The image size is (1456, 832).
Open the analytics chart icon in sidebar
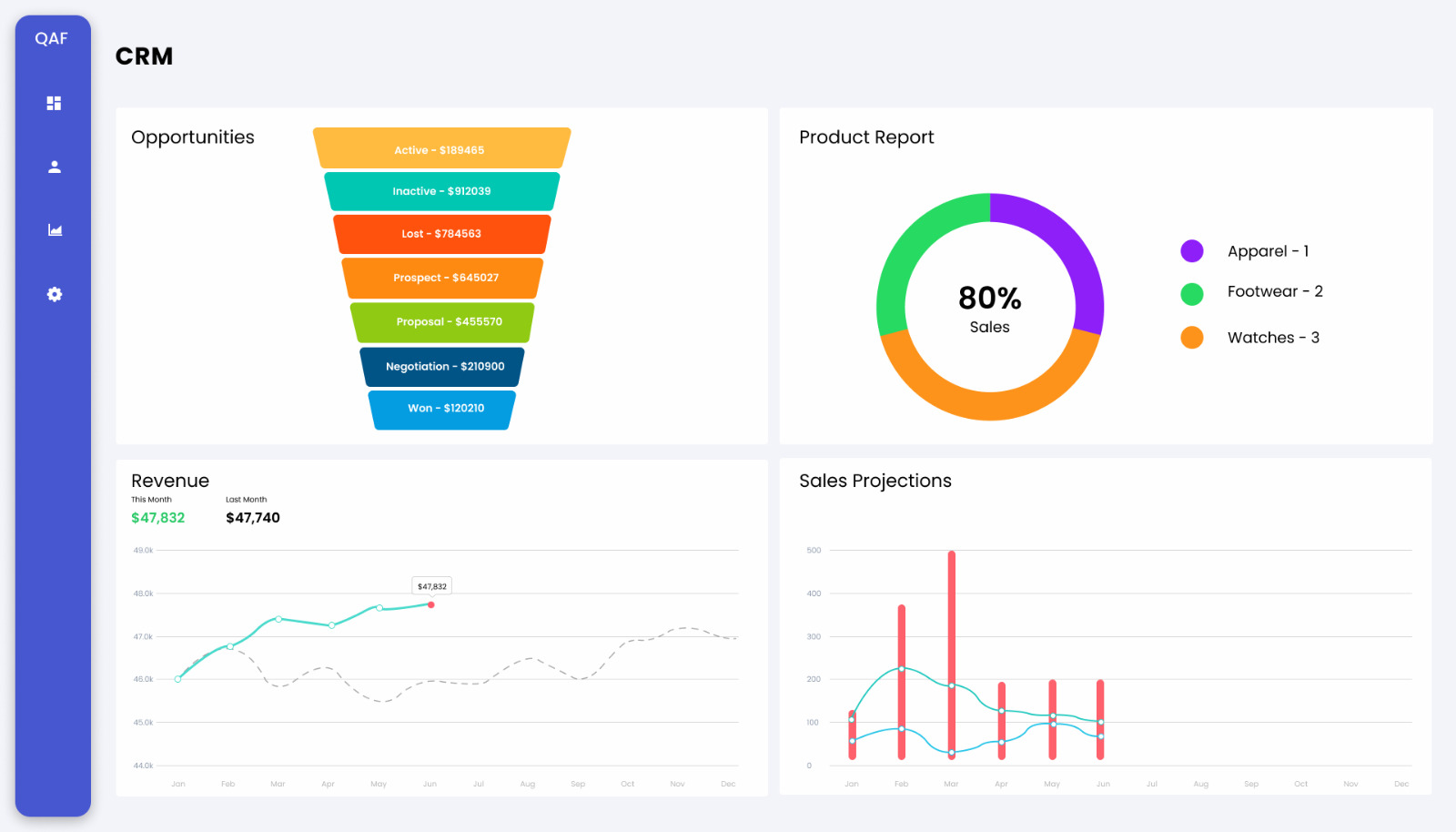pyautogui.click(x=54, y=229)
